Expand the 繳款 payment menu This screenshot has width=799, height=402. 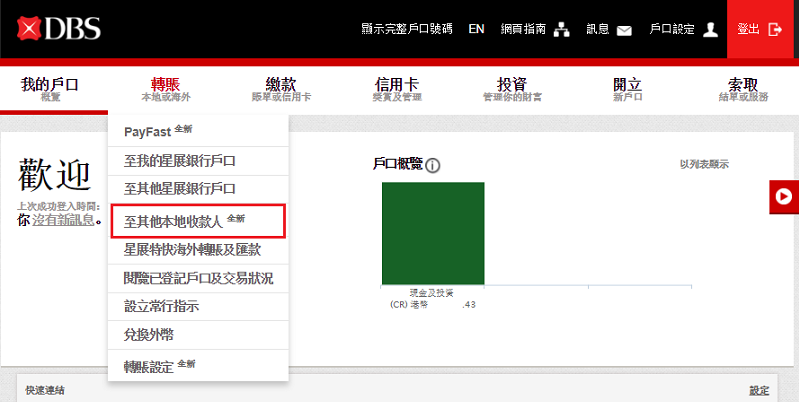pyautogui.click(x=281, y=88)
